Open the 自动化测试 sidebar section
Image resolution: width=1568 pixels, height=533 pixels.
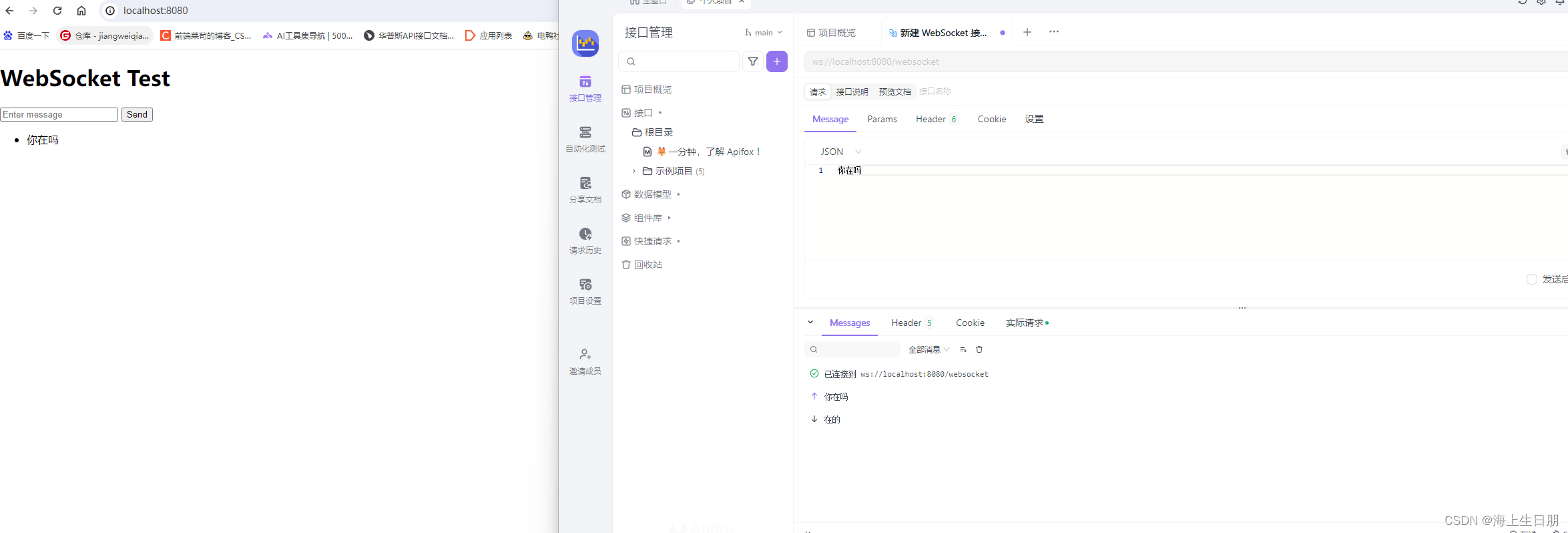(585, 139)
